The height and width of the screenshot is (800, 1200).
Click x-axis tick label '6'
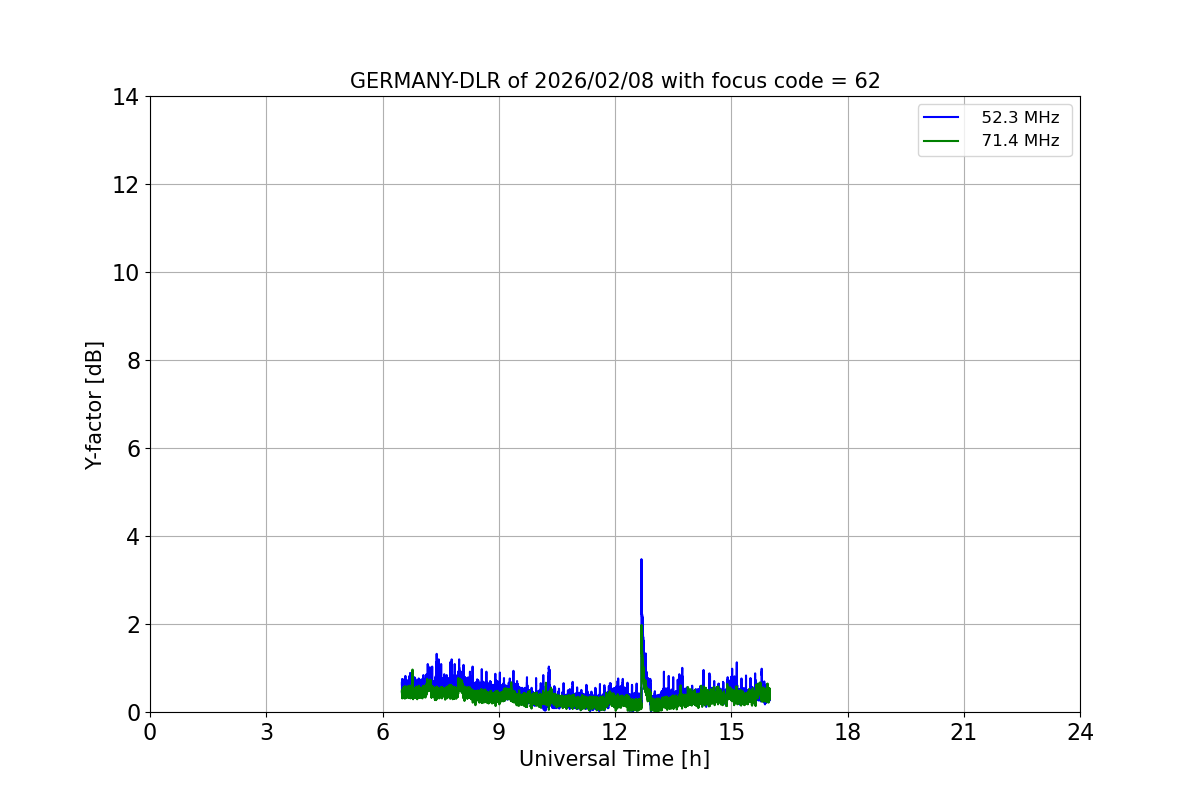(383, 733)
